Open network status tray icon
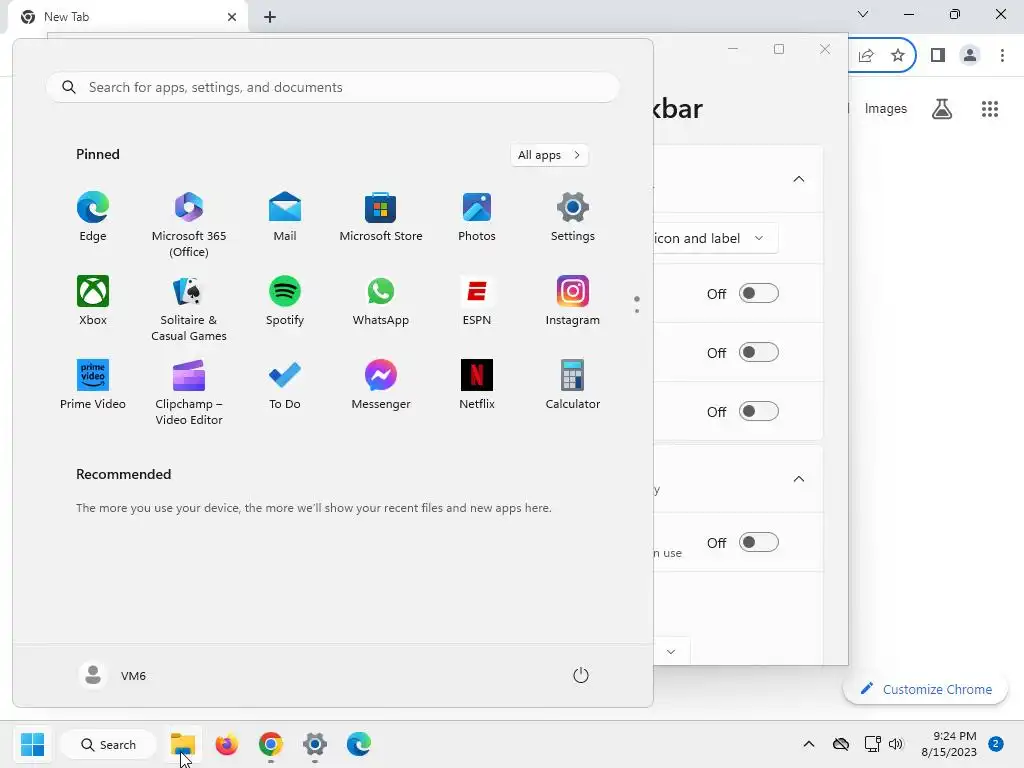1024x768 pixels. (872, 744)
